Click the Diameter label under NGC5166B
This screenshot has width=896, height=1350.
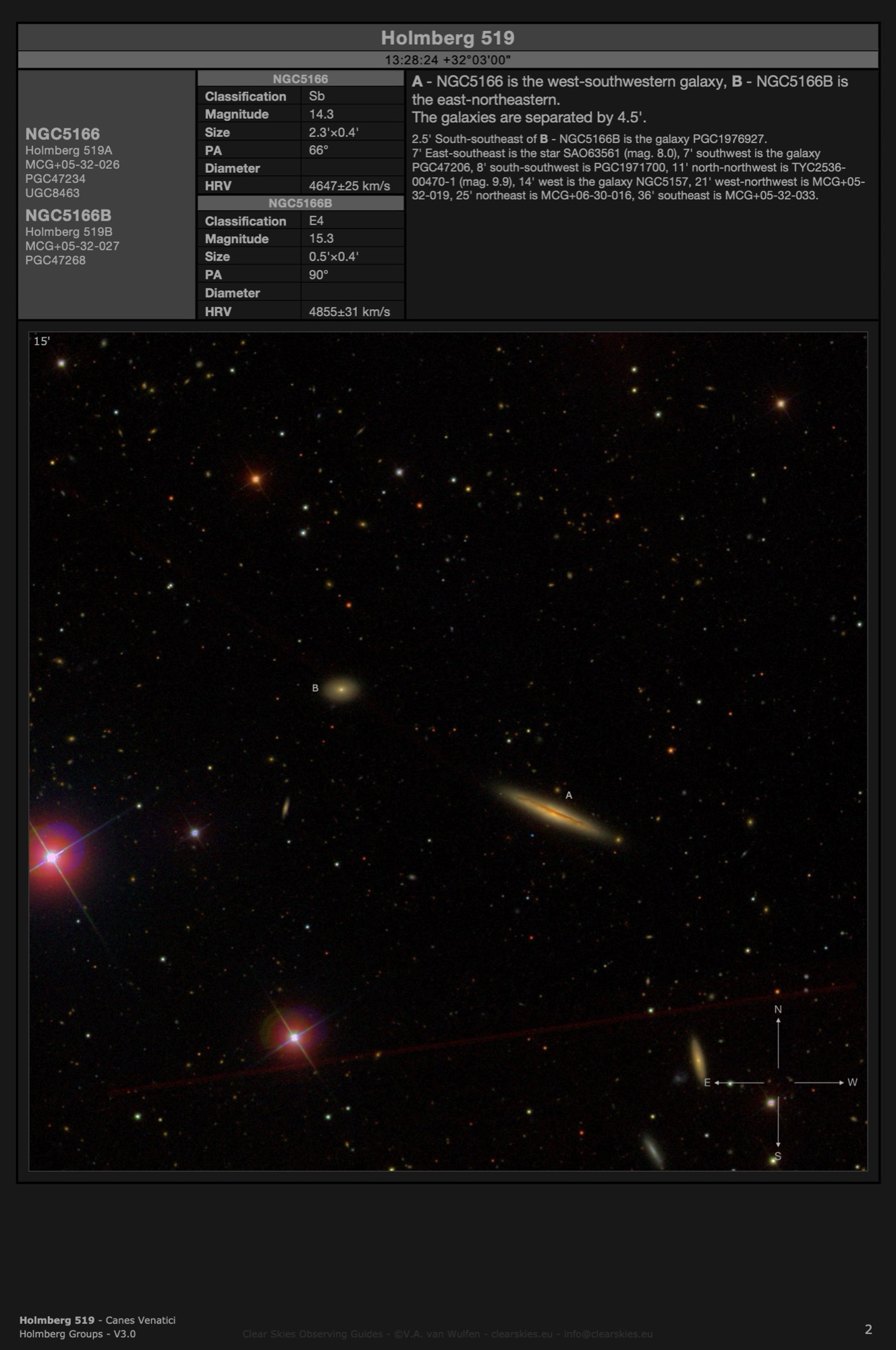pyautogui.click(x=232, y=293)
